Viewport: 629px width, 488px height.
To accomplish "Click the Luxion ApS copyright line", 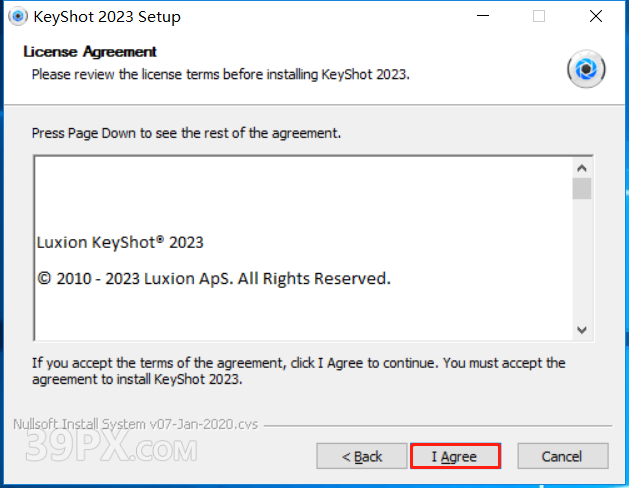I will coord(213,278).
